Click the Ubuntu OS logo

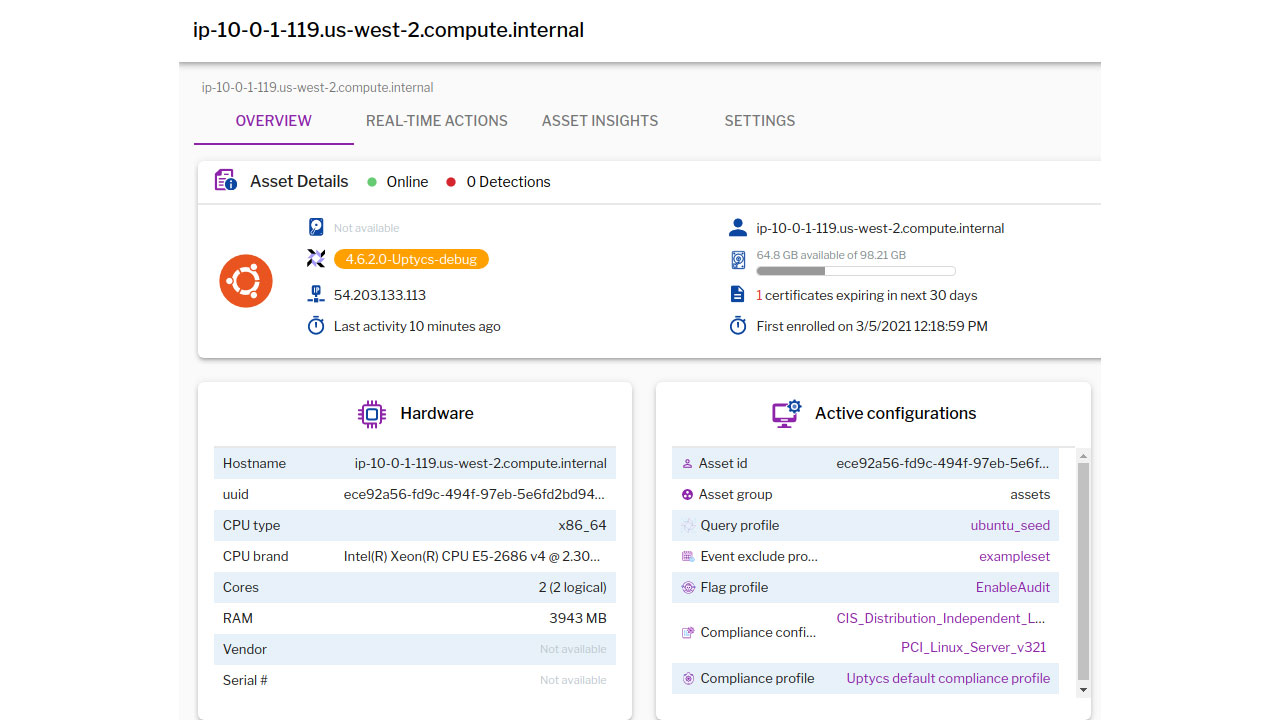tap(246, 281)
